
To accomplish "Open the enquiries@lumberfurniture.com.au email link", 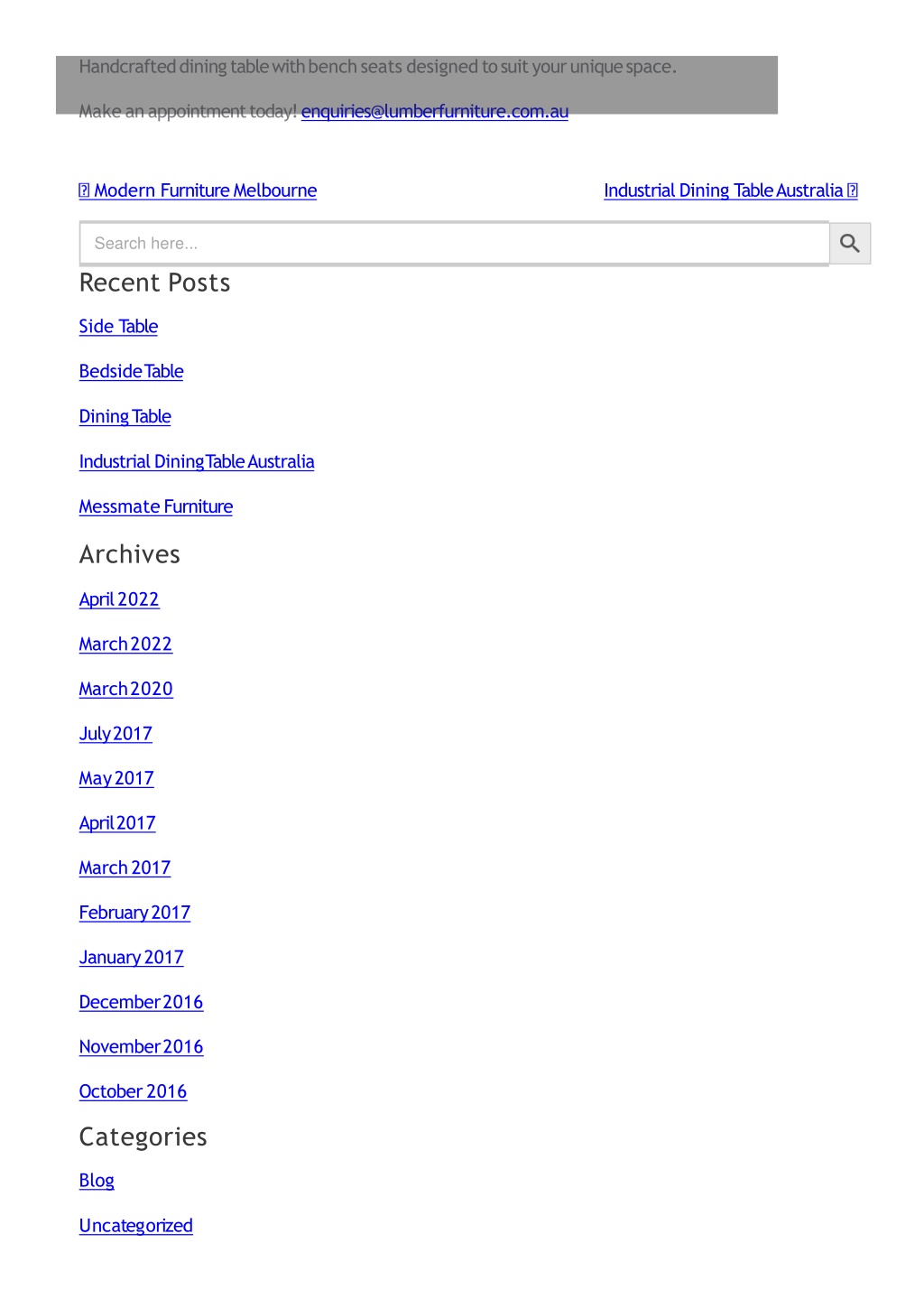I will (x=435, y=111).
